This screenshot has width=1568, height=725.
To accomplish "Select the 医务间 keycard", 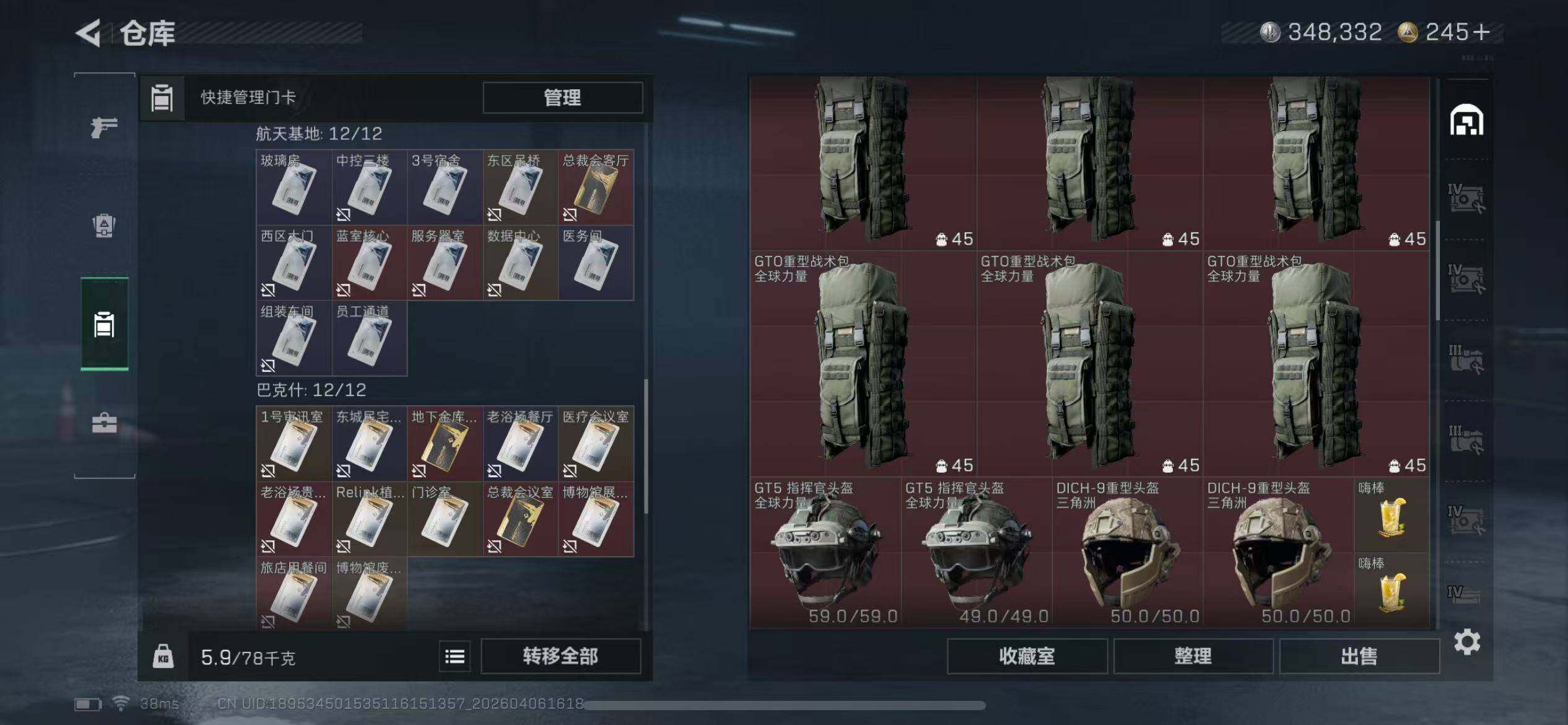I will [596, 263].
